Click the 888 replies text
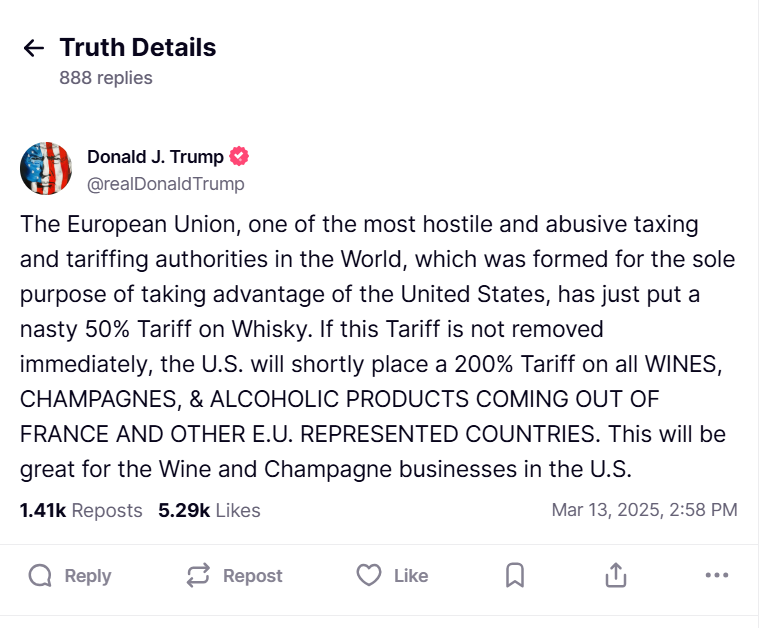The width and height of the screenshot is (779, 628). 105,77
